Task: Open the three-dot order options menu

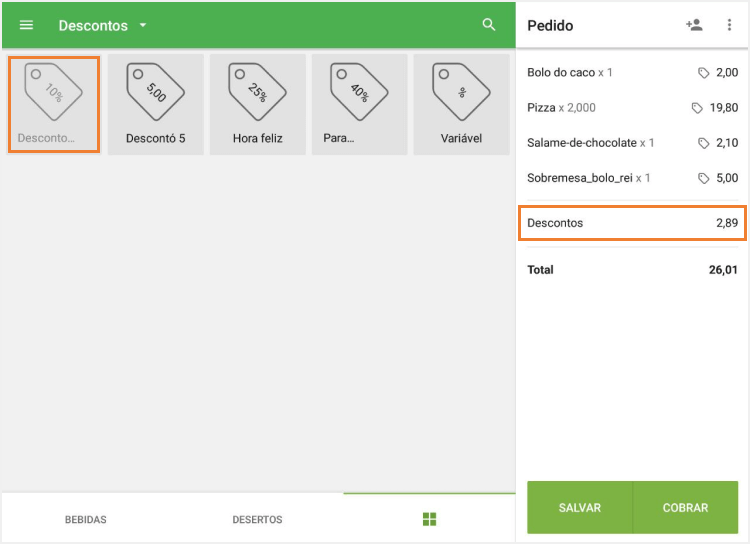Action: 729,25
